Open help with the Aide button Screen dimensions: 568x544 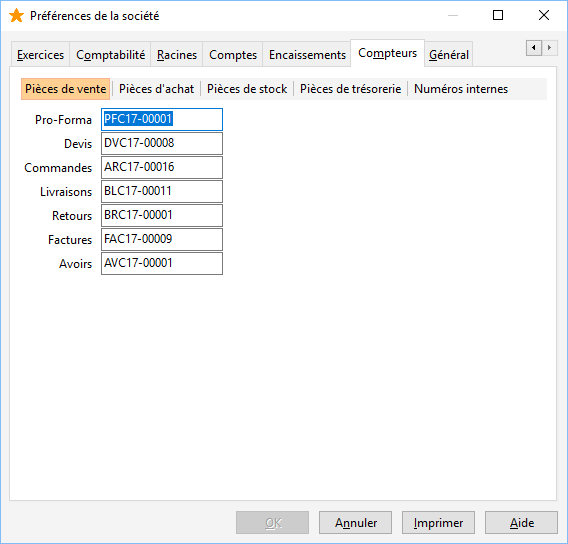(x=521, y=523)
